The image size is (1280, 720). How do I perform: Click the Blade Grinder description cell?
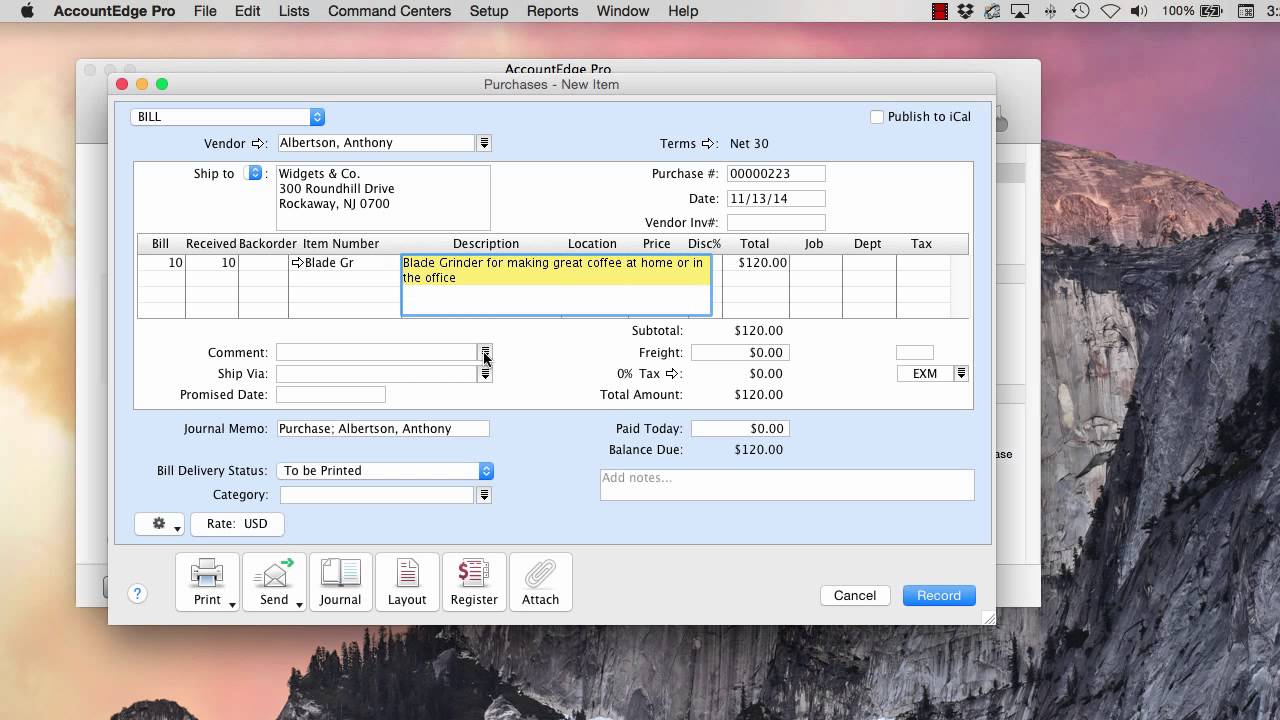pos(556,285)
